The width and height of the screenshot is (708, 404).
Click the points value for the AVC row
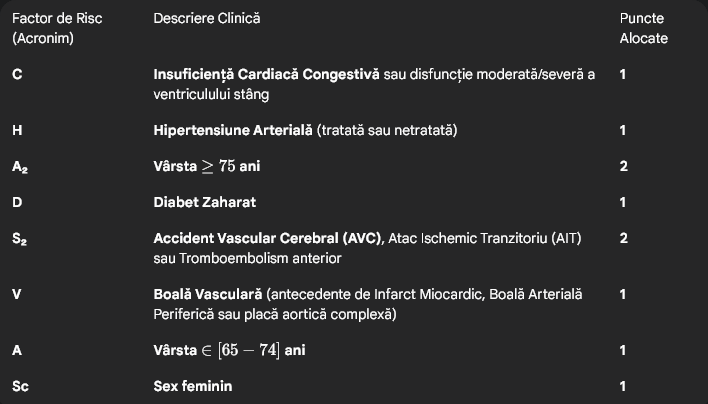click(623, 239)
